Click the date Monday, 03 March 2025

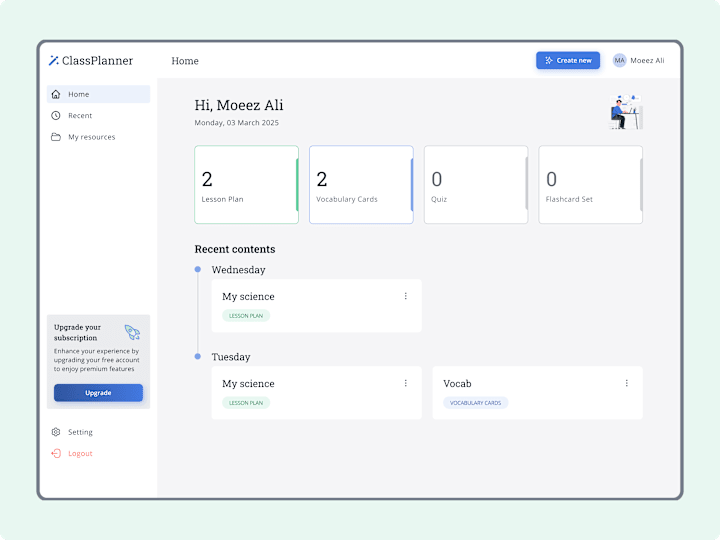click(x=236, y=123)
